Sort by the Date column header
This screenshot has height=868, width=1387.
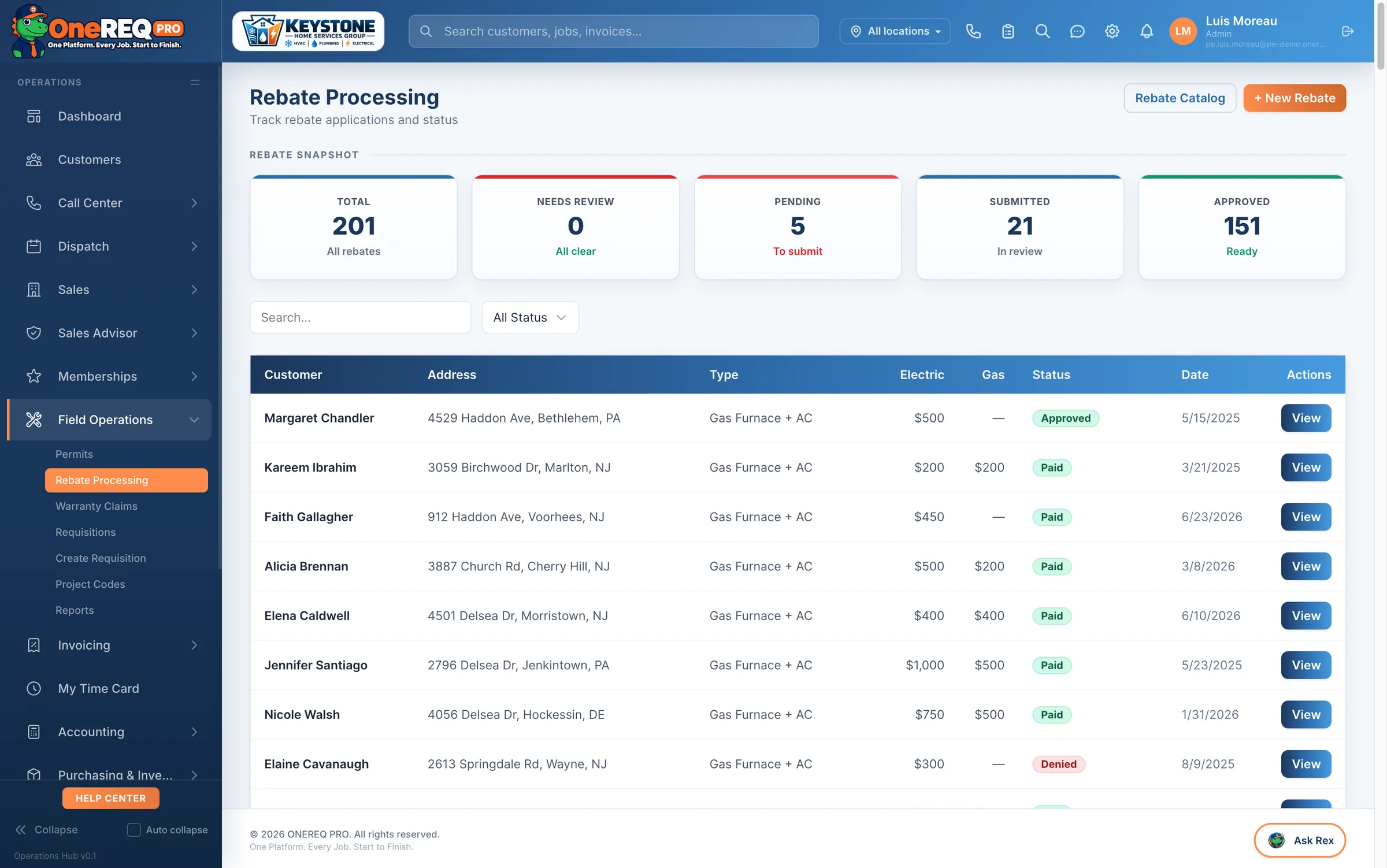click(x=1195, y=374)
